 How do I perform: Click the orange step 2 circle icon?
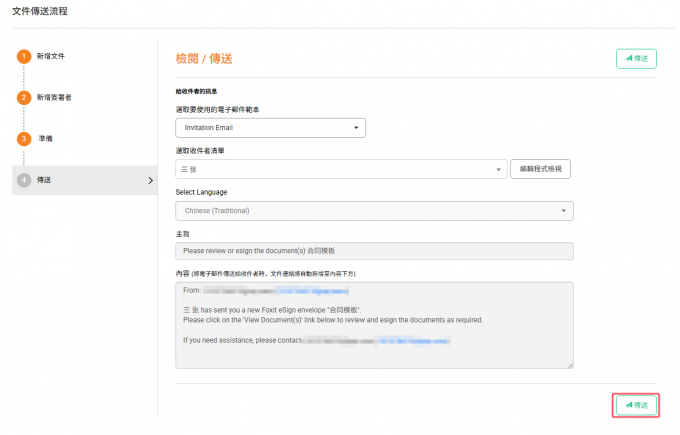click(x=24, y=97)
